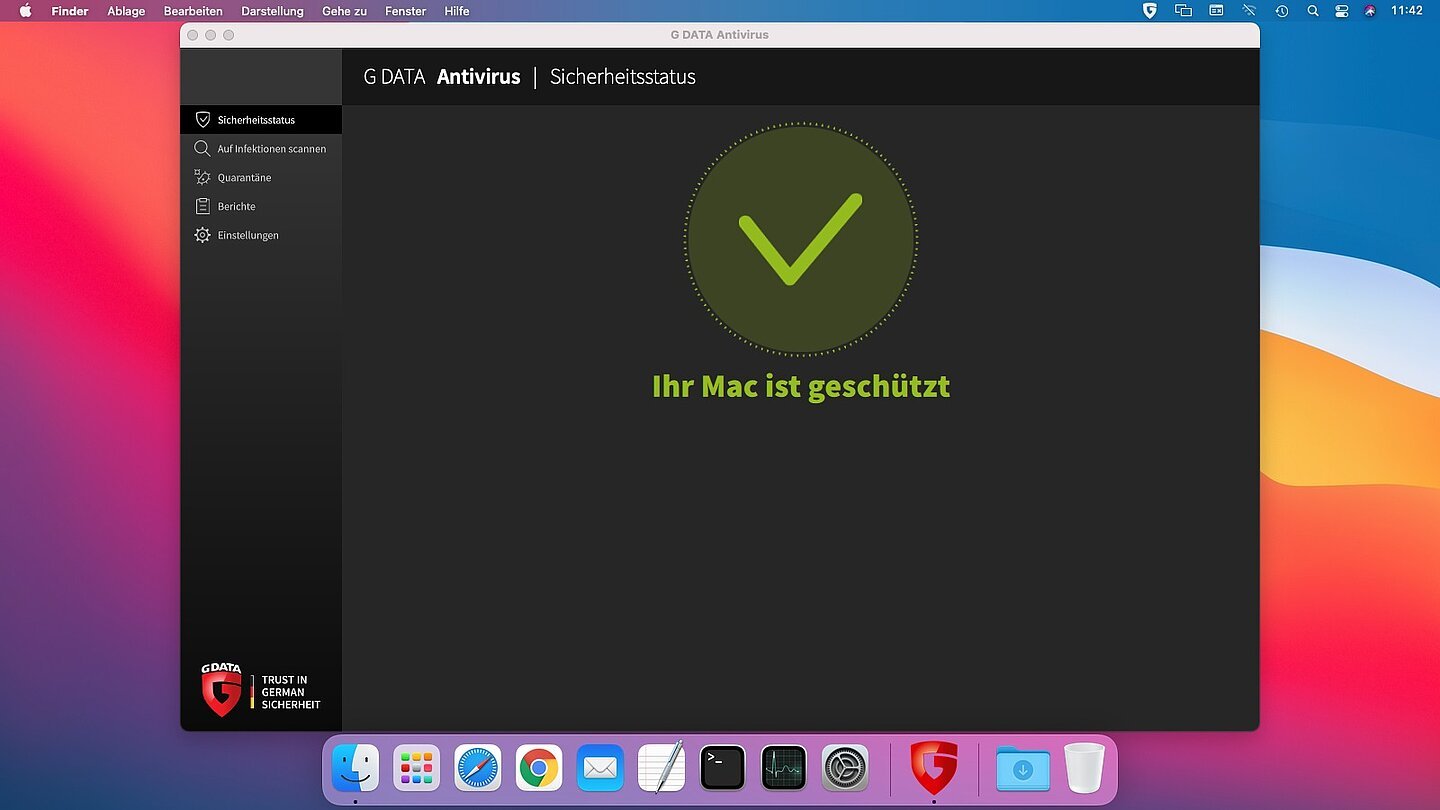
Task: Click G DATA Antivirus icon in Dock
Action: coord(934,768)
